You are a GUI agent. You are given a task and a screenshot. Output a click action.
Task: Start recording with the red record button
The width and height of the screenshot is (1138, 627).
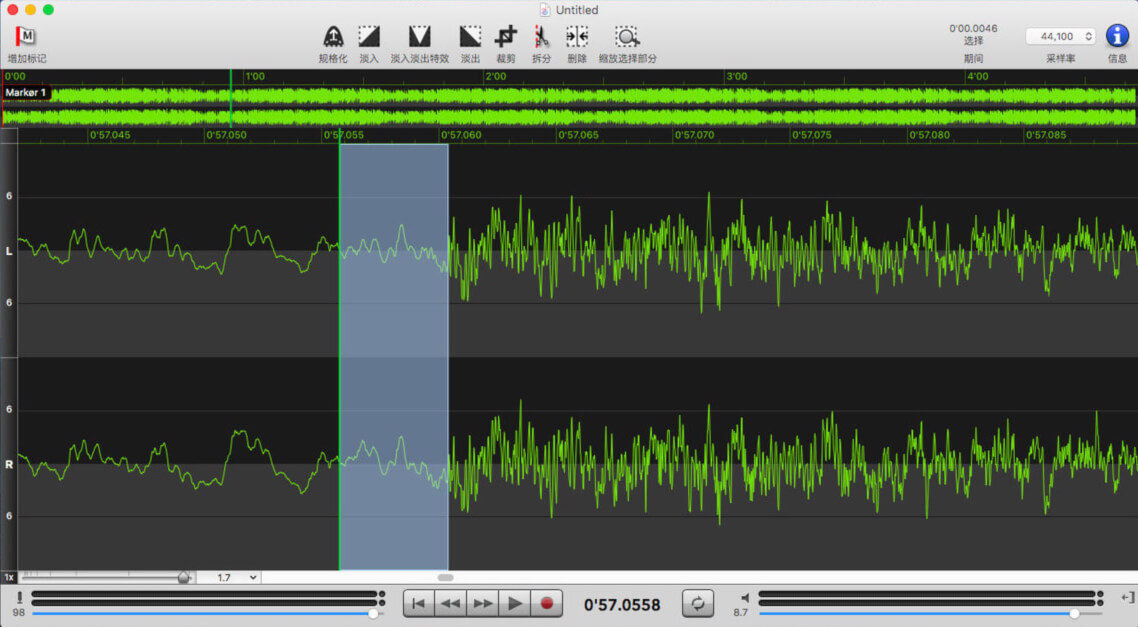click(547, 604)
